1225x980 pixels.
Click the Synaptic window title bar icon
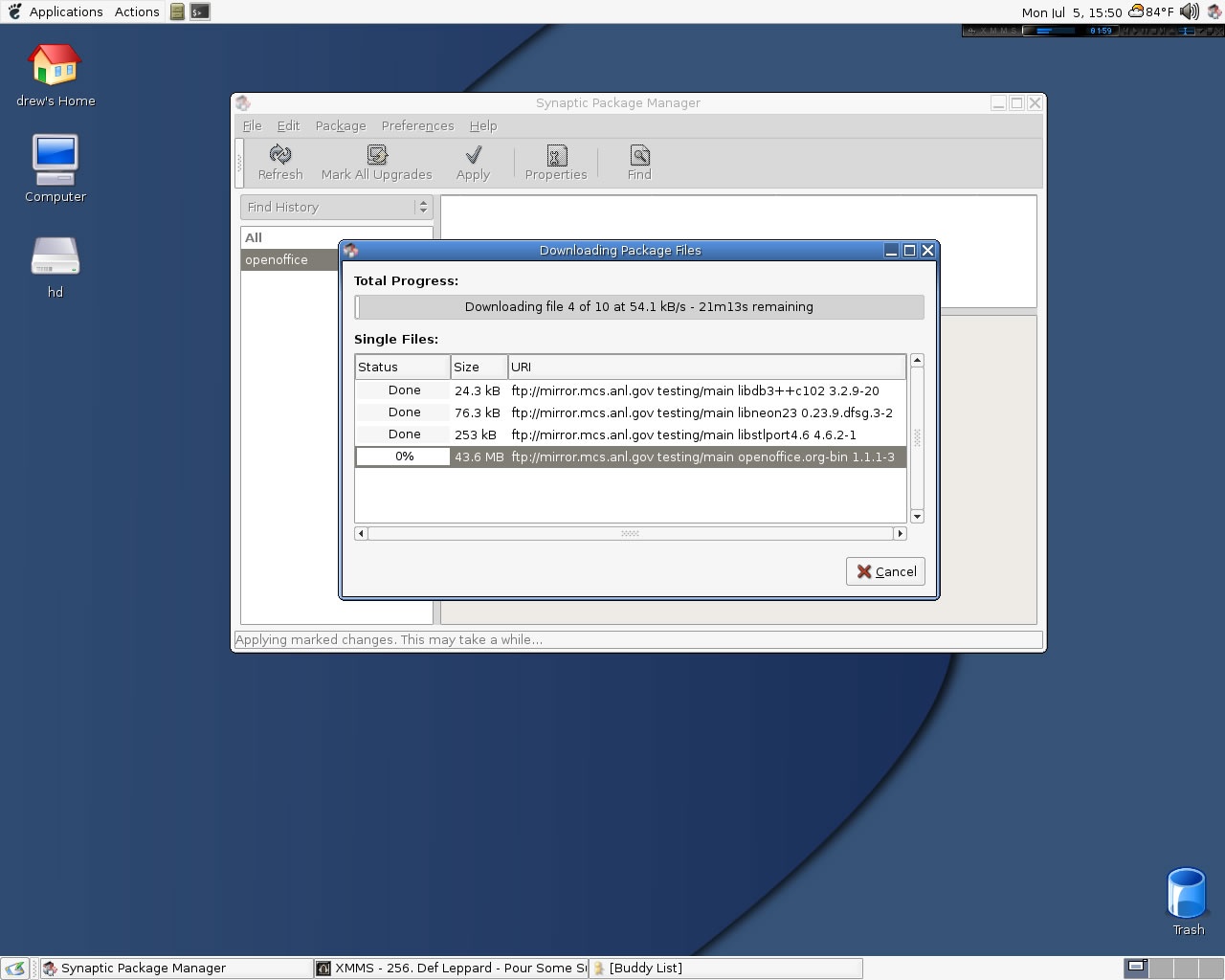pos(243,102)
